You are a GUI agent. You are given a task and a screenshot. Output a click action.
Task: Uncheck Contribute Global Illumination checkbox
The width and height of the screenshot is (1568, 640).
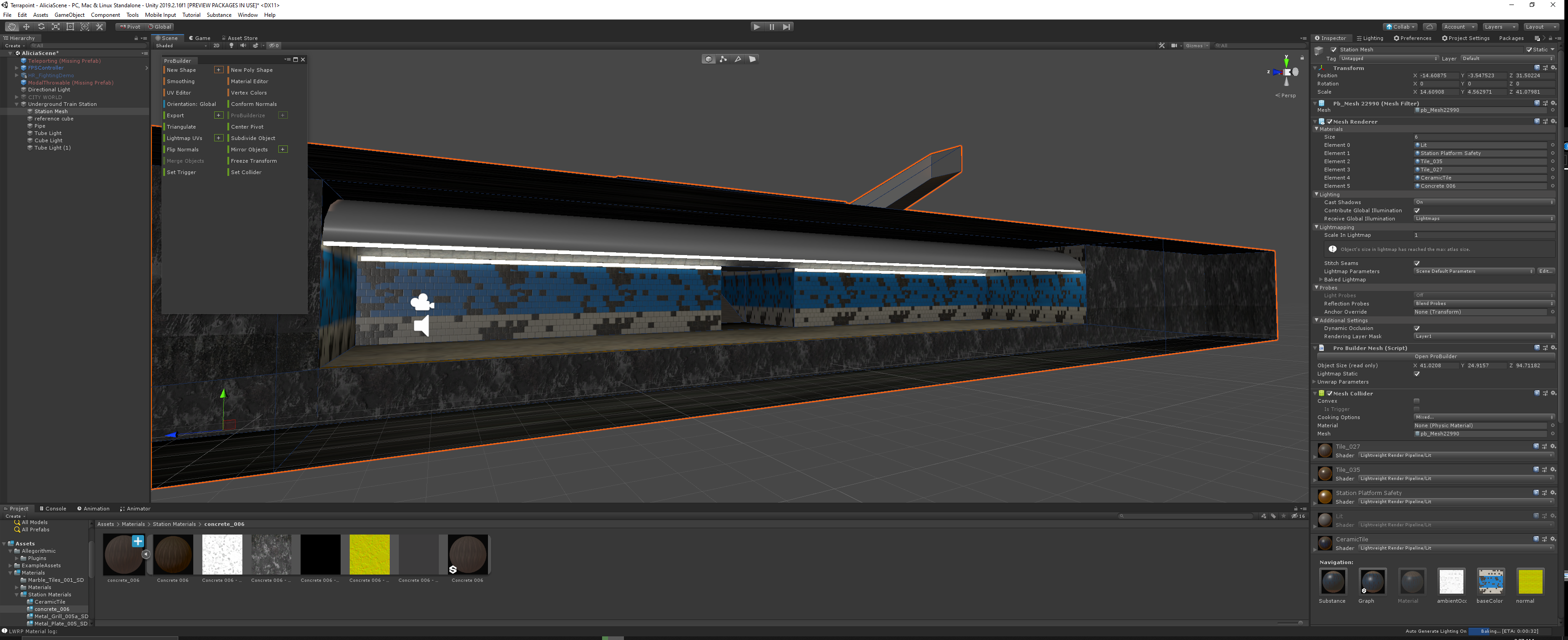(1417, 210)
